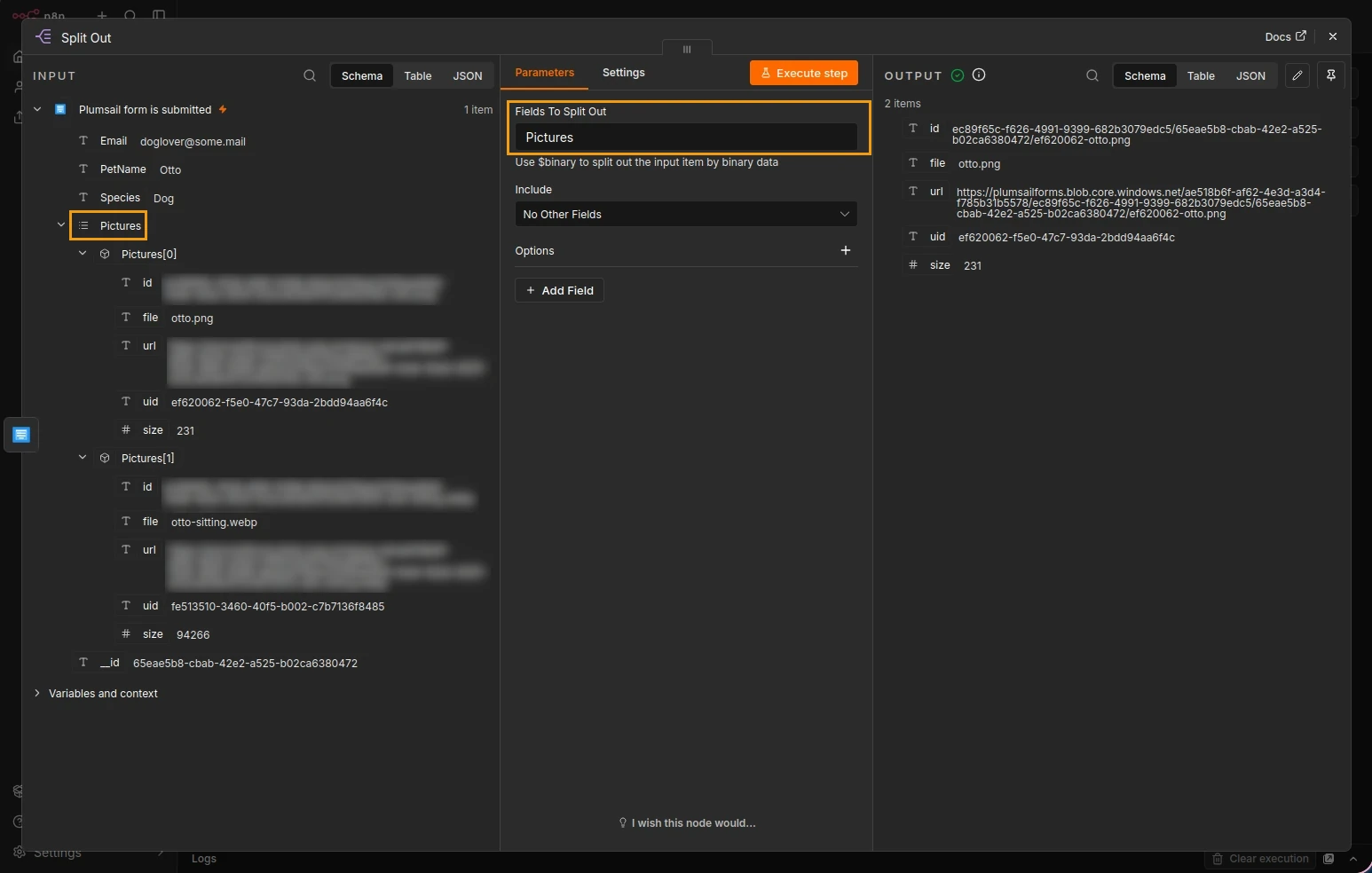Click the text type icon beside Email
The width and height of the screenshot is (1372, 873).
click(83, 141)
